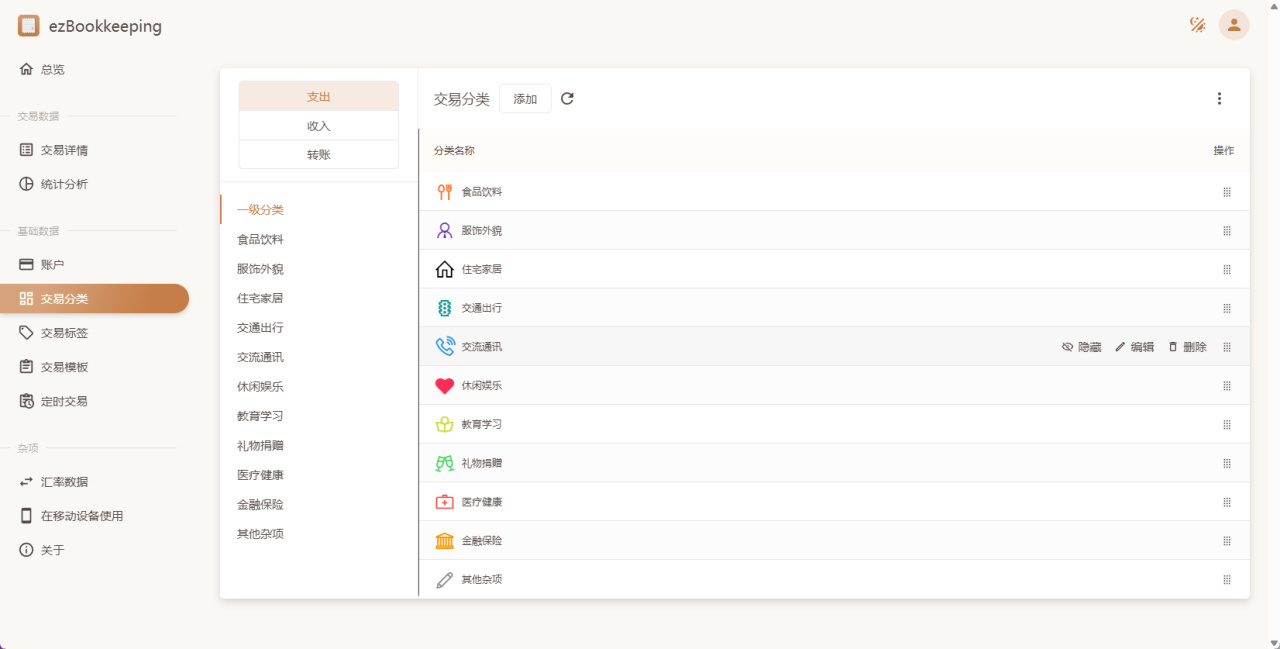Delete the 交流通讯 category
The height and width of the screenshot is (649, 1280).
tap(1187, 347)
